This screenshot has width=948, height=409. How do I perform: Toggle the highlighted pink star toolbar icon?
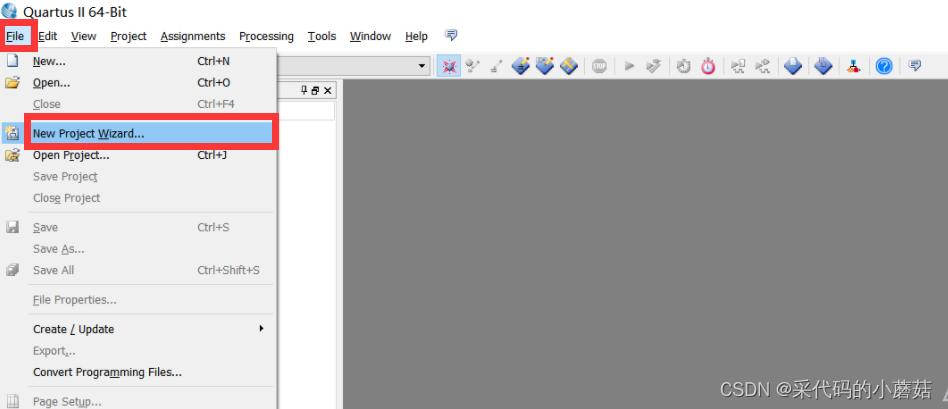click(x=449, y=66)
